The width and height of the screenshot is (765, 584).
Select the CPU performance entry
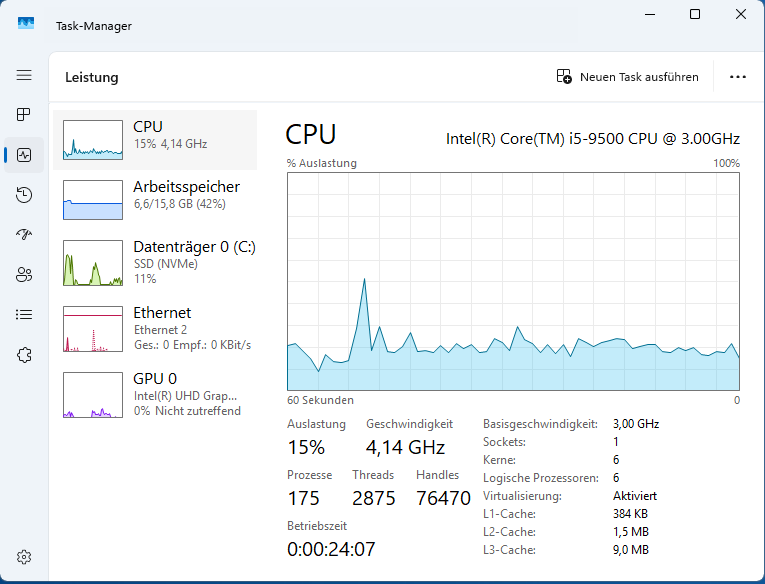(155, 140)
